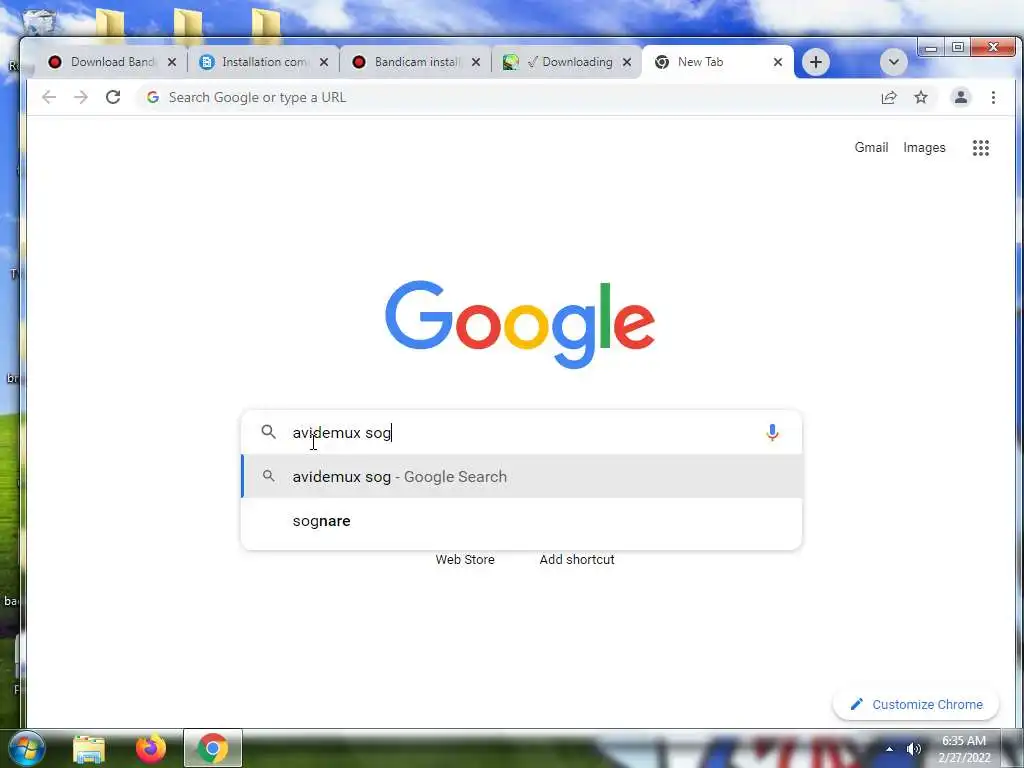The height and width of the screenshot is (768, 1024).
Task: Show hidden system tray icons
Action: tap(889, 749)
